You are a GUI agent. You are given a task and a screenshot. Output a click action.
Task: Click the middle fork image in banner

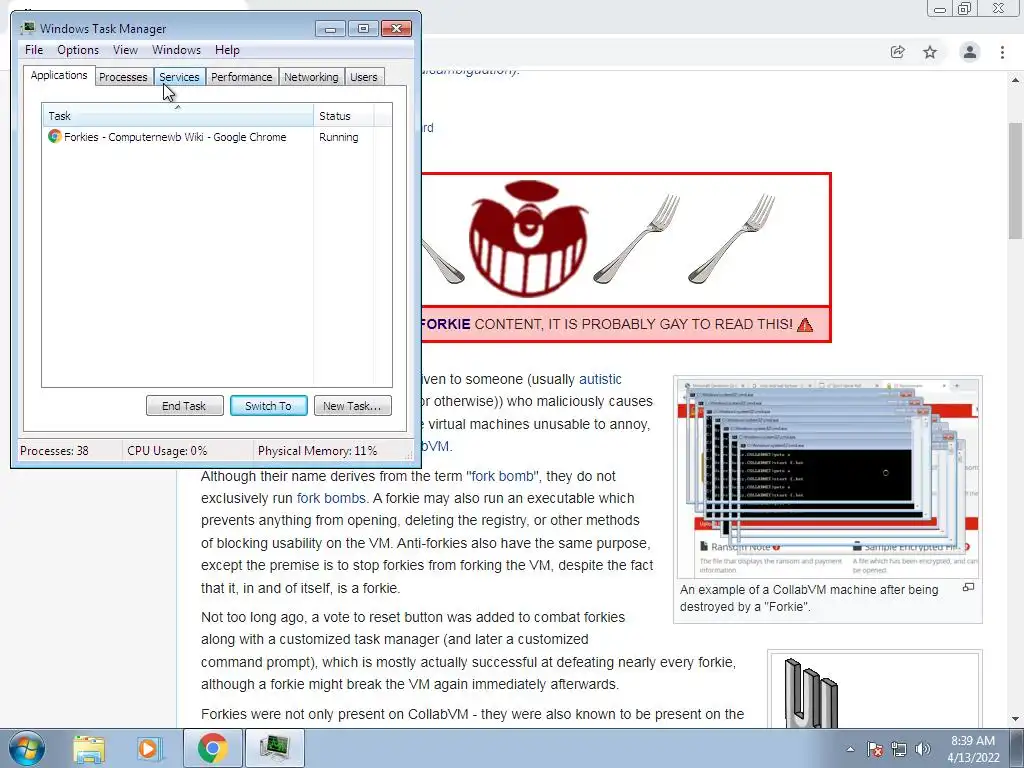click(x=637, y=238)
